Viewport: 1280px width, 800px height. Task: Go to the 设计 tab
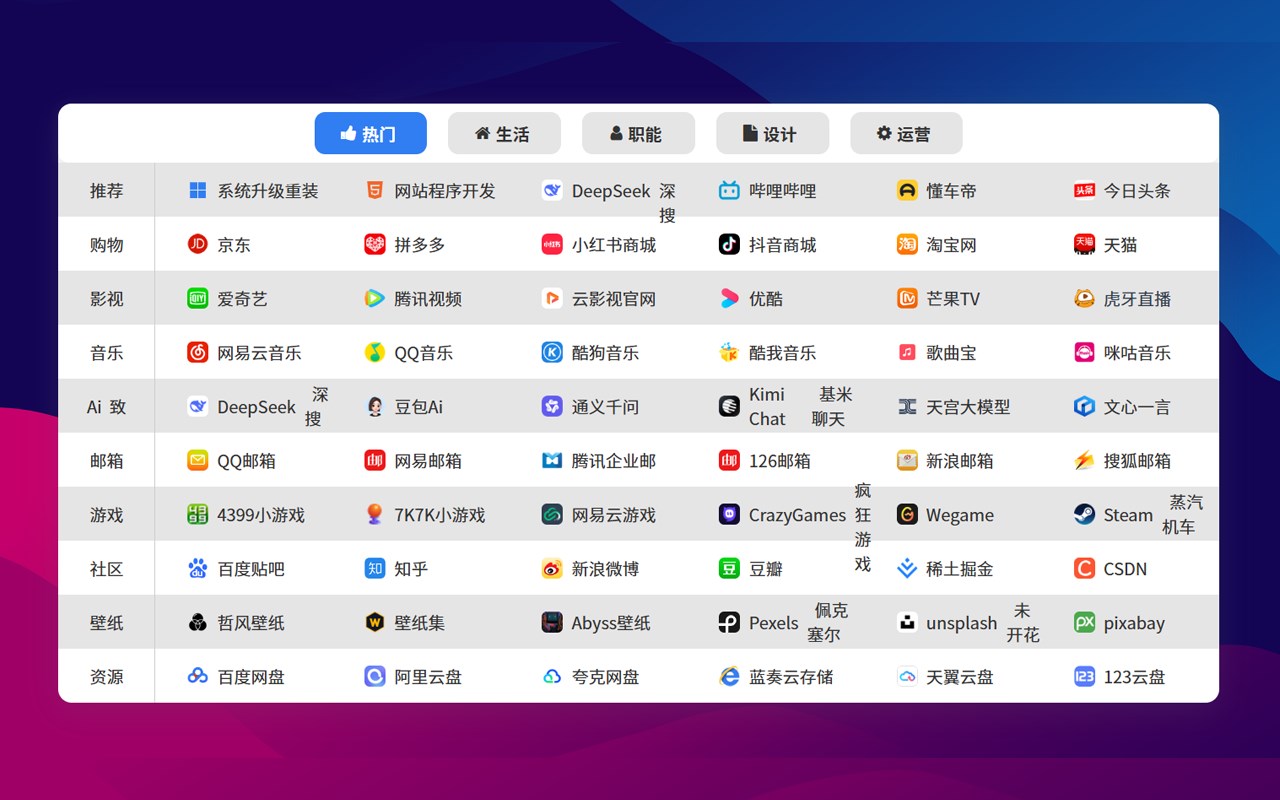pos(772,133)
